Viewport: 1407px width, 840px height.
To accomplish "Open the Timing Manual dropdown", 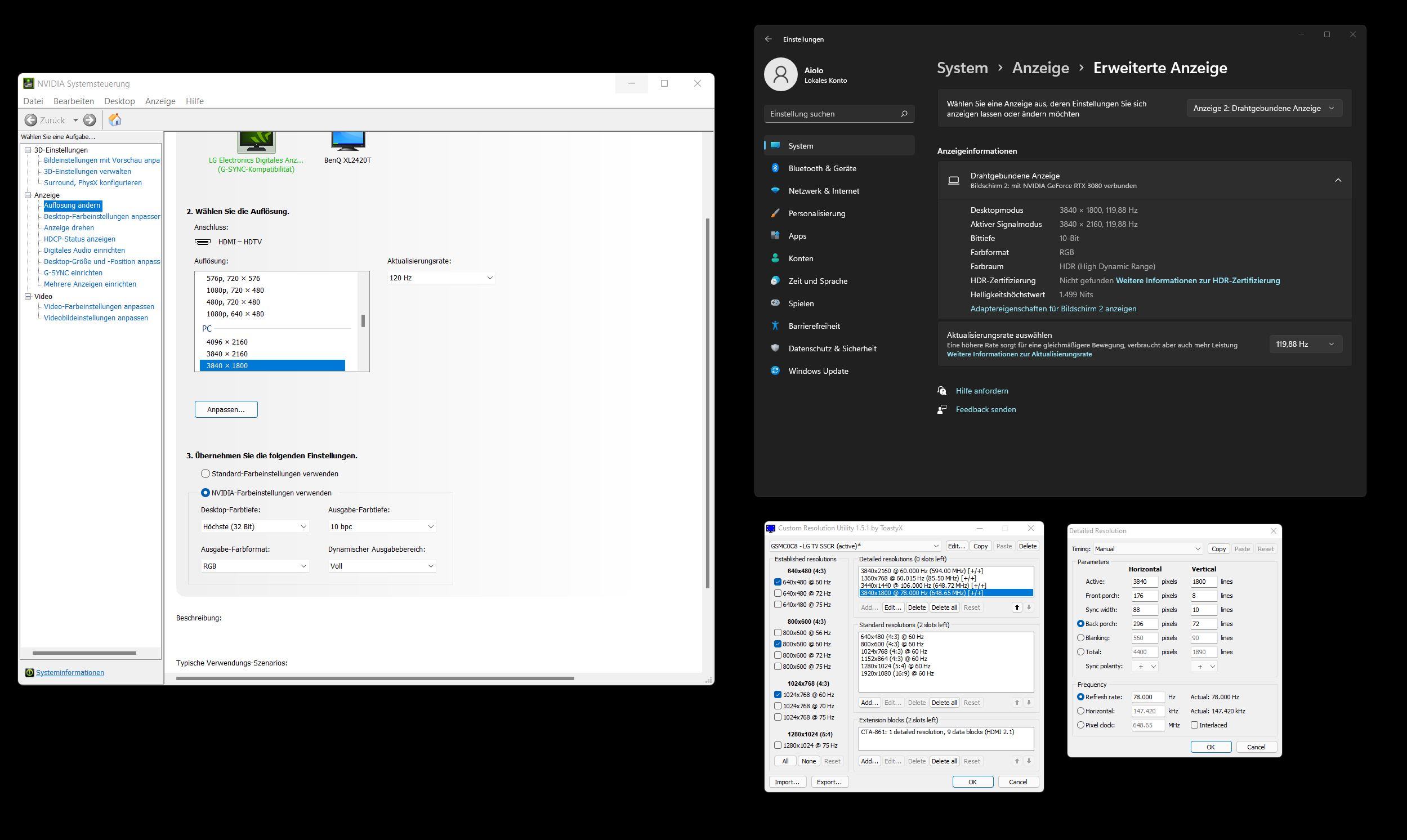I will tap(1147, 548).
